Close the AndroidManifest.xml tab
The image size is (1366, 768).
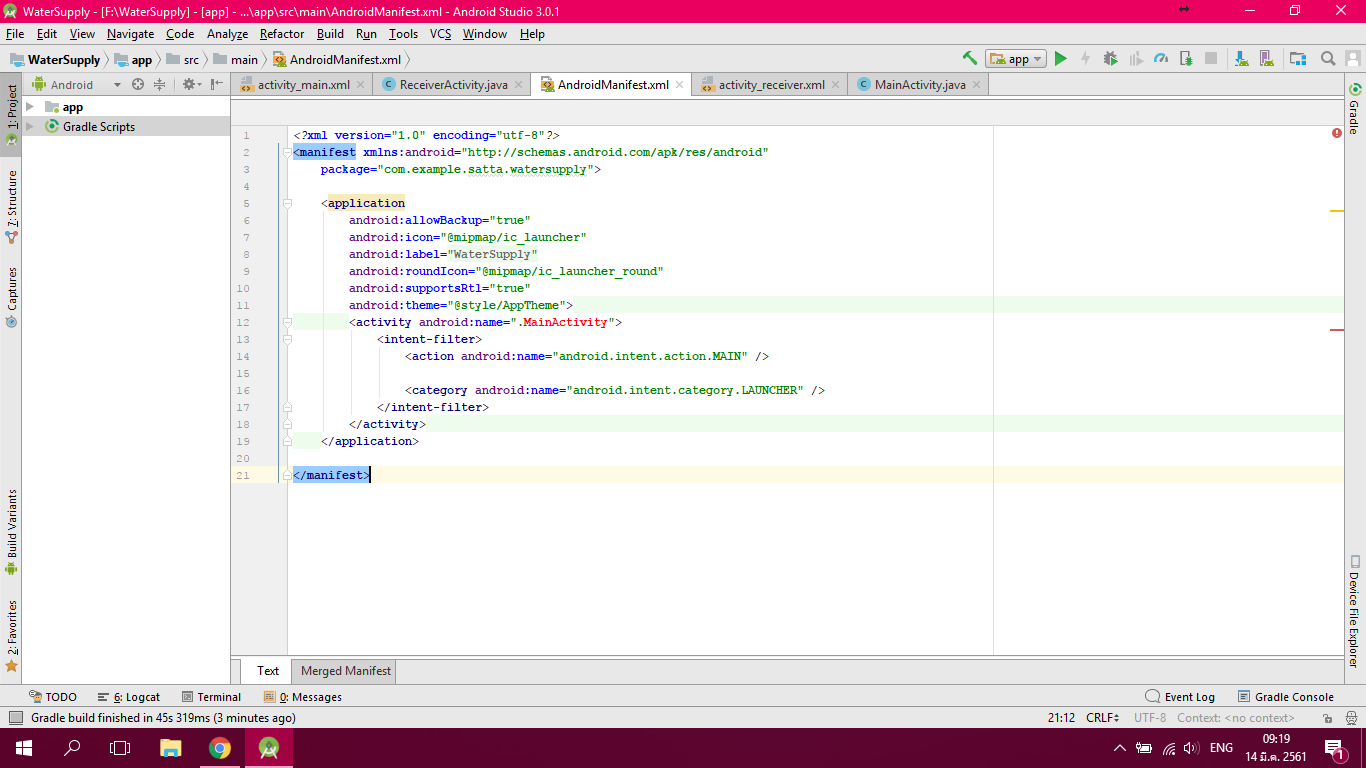point(679,85)
